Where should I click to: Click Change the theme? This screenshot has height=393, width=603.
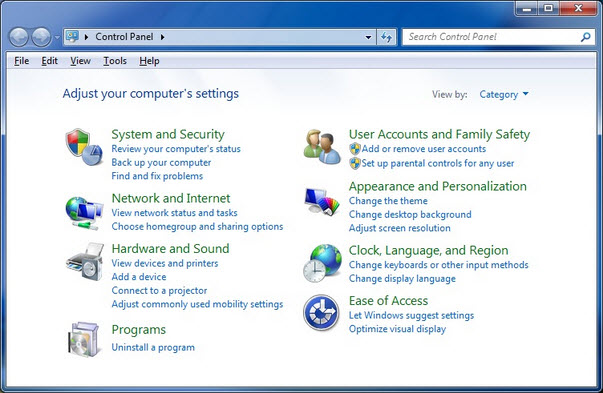click(x=388, y=201)
